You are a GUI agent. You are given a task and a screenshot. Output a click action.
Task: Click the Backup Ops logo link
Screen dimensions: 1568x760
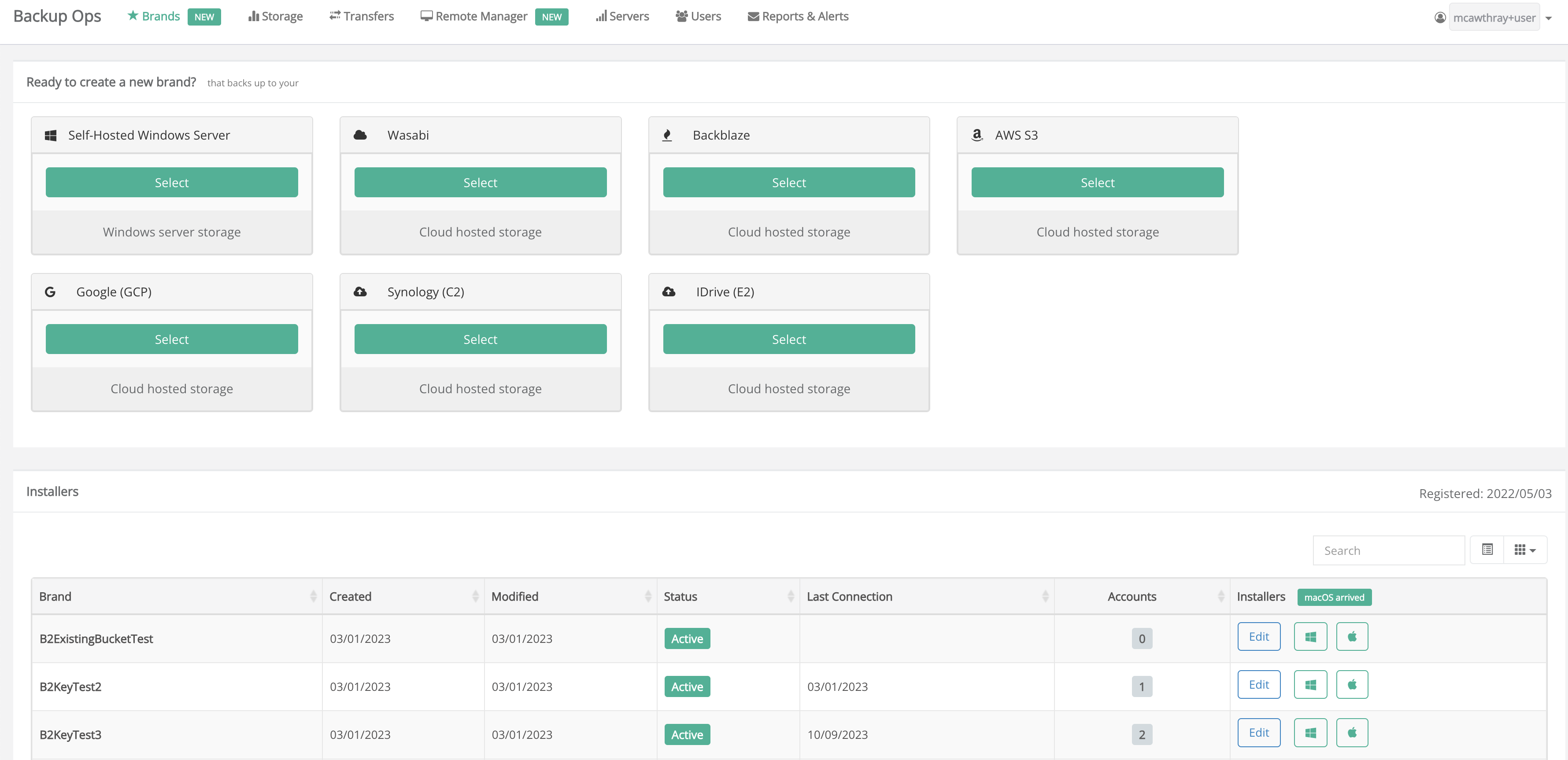click(x=57, y=16)
